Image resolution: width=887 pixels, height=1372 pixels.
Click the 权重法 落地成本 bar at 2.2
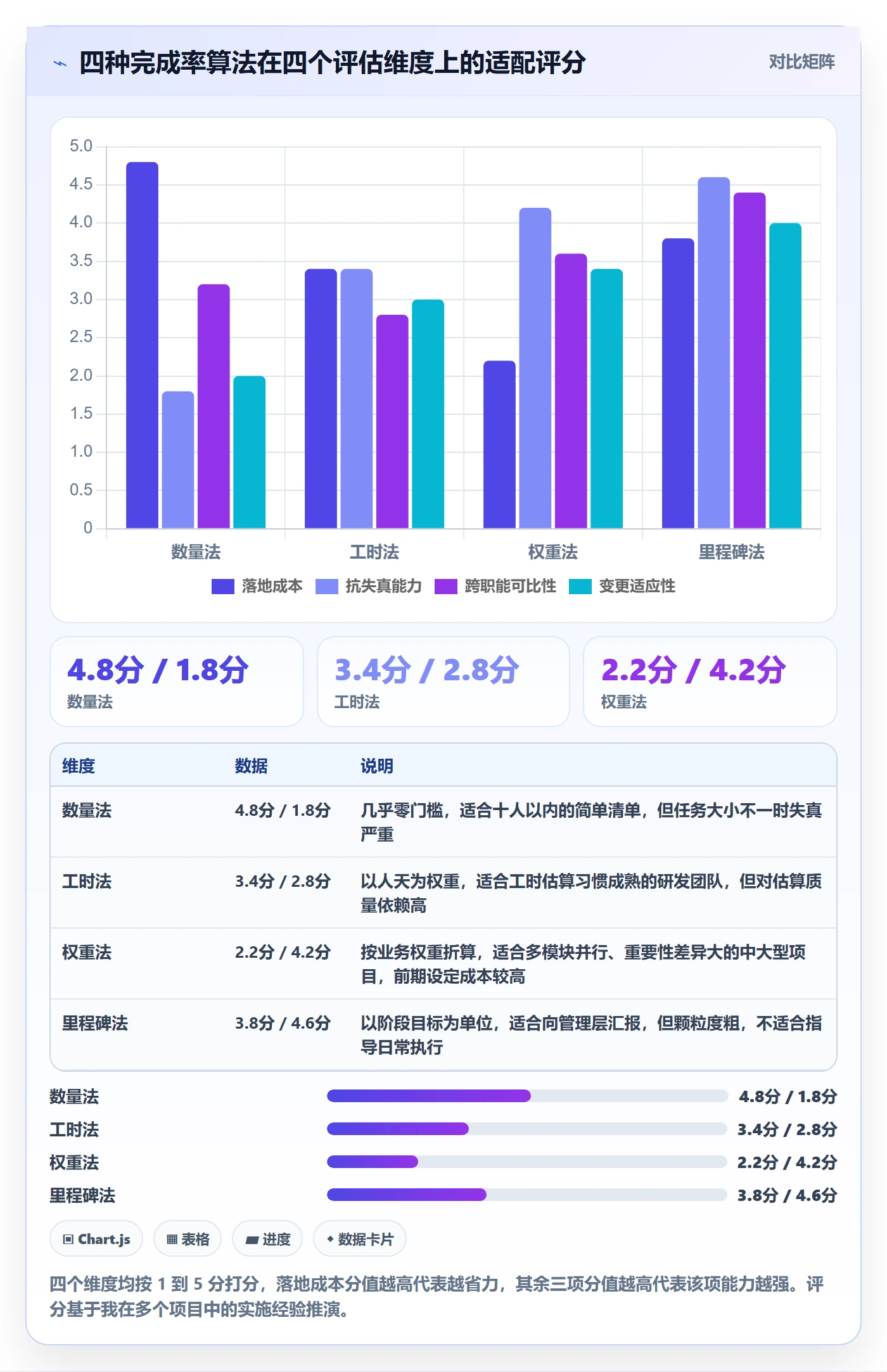click(499, 445)
